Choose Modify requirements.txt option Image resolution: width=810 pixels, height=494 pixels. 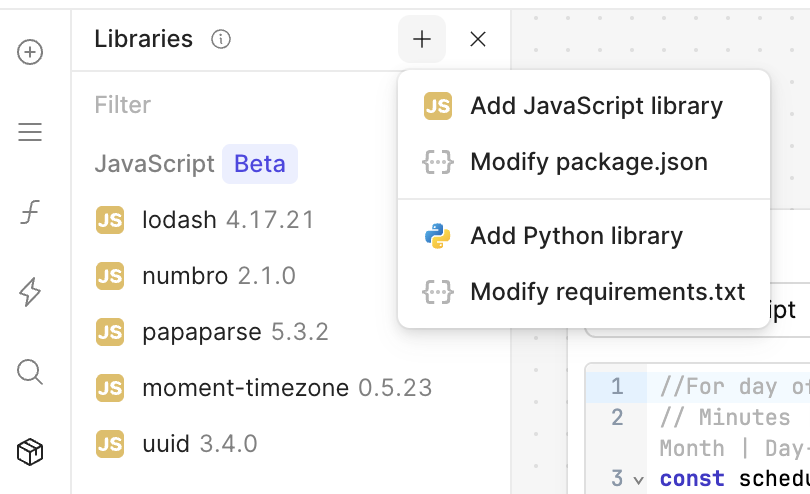607,292
